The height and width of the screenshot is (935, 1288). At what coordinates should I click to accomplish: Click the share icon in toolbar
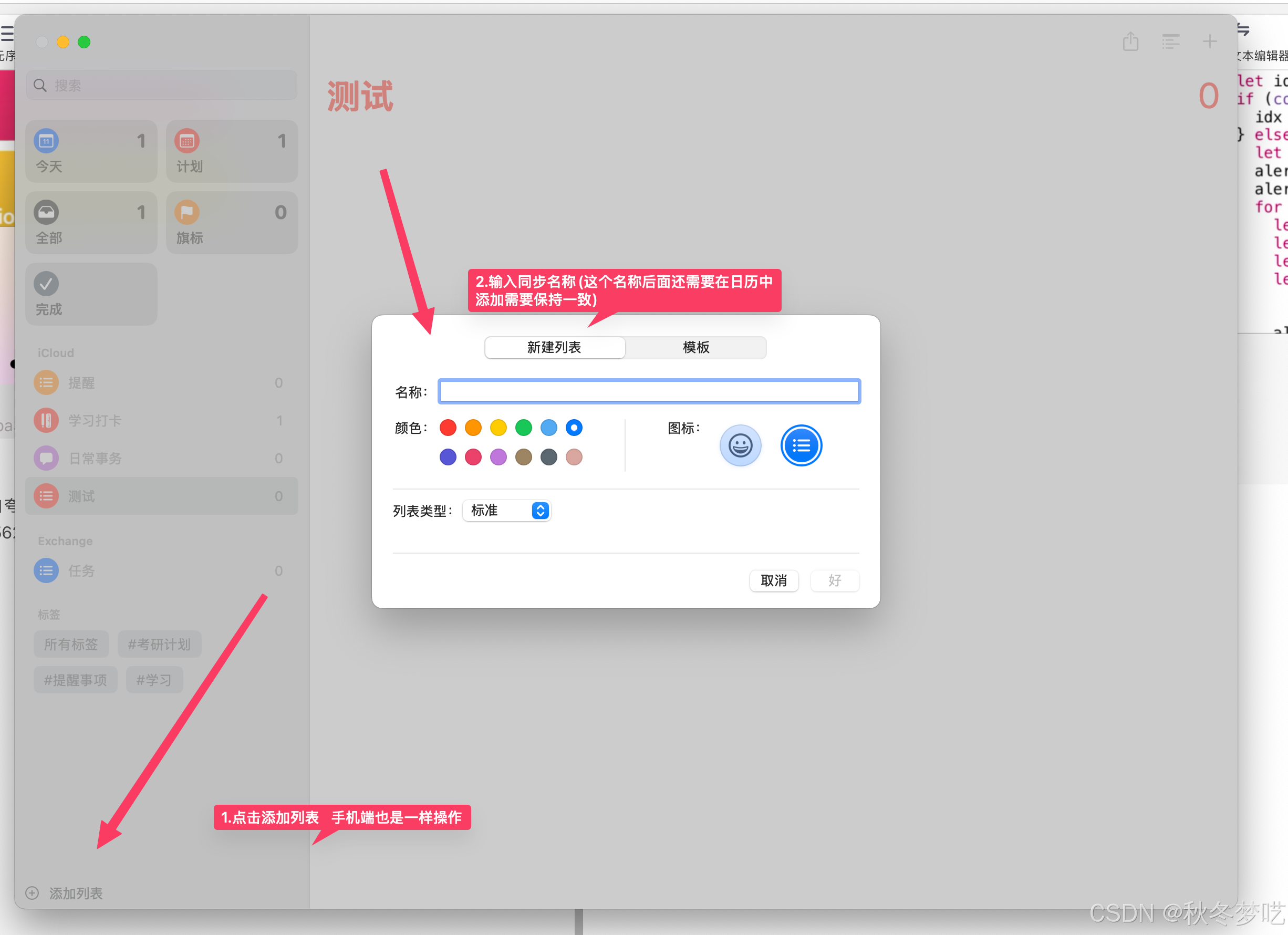point(1130,41)
